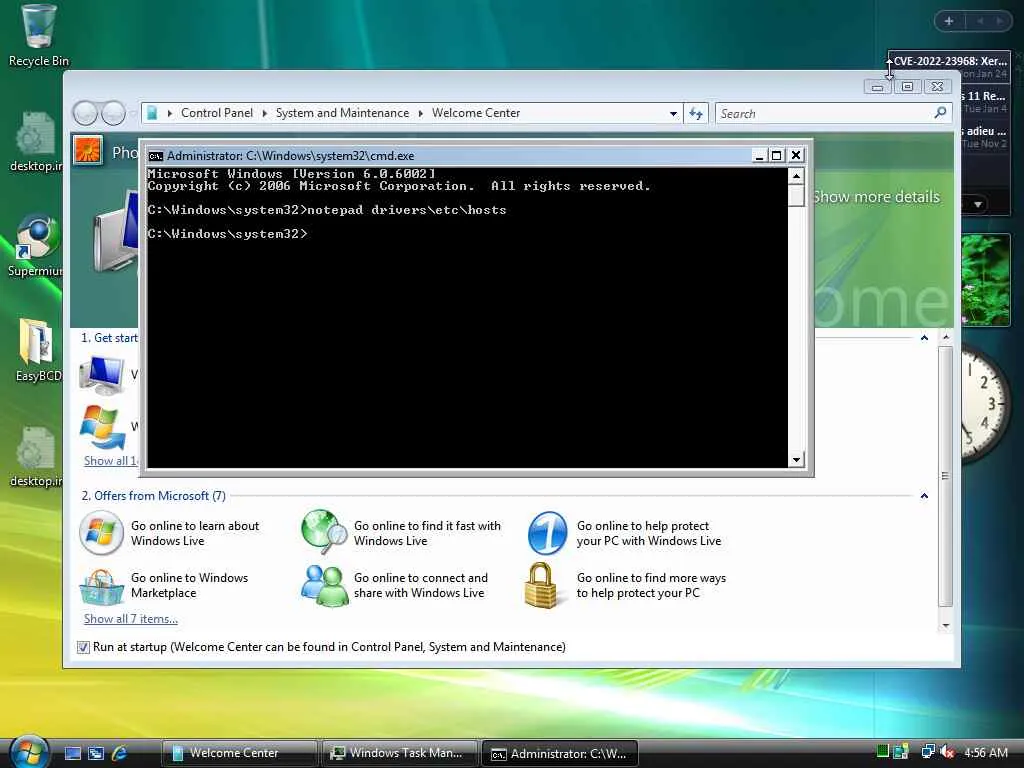Collapse the Get started section chevron
1024x768 pixels.
(x=924, y=338)
